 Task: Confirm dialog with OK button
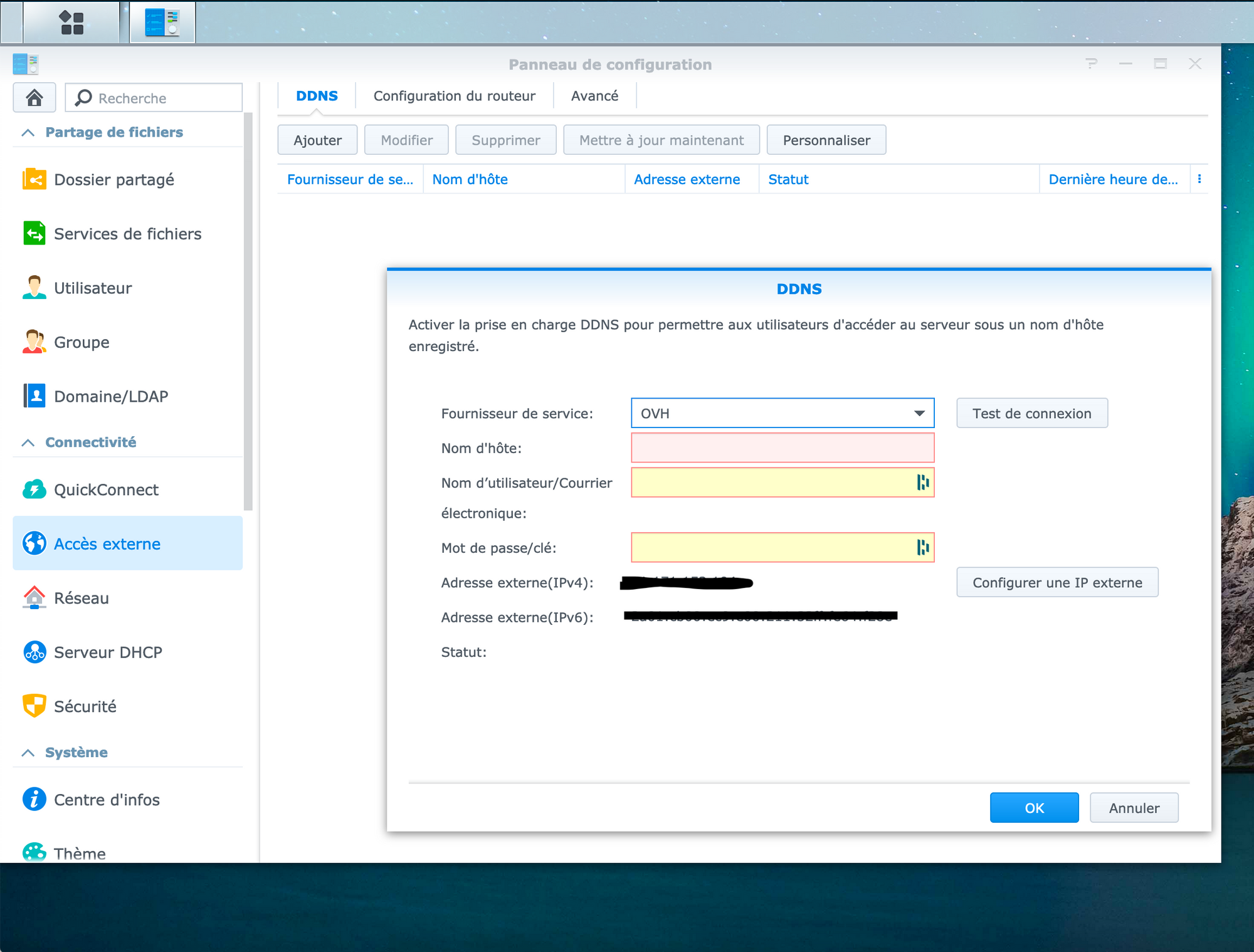tap(1035, 808)
